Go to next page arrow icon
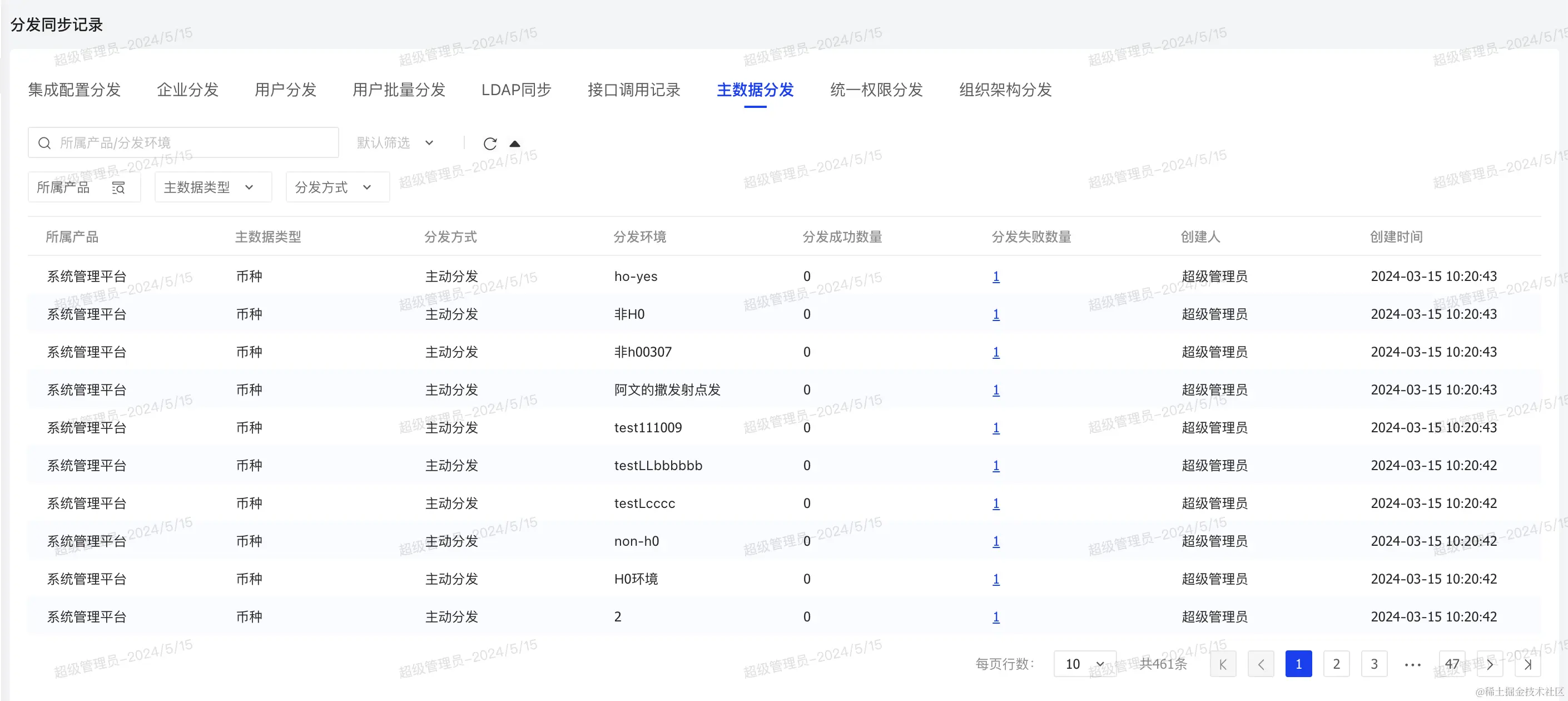The width and height of the screenshot is (1568, 701). pos(1490,664)
